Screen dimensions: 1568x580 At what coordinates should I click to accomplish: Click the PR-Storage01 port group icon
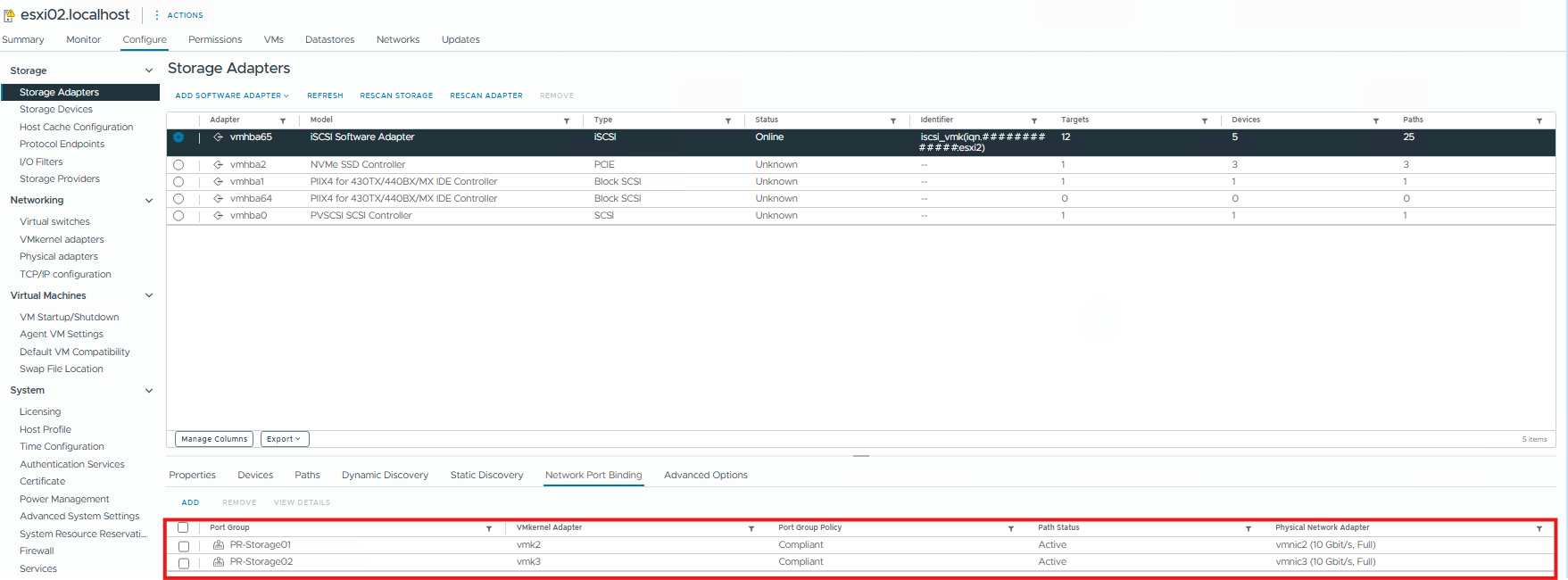pos(219,545)
